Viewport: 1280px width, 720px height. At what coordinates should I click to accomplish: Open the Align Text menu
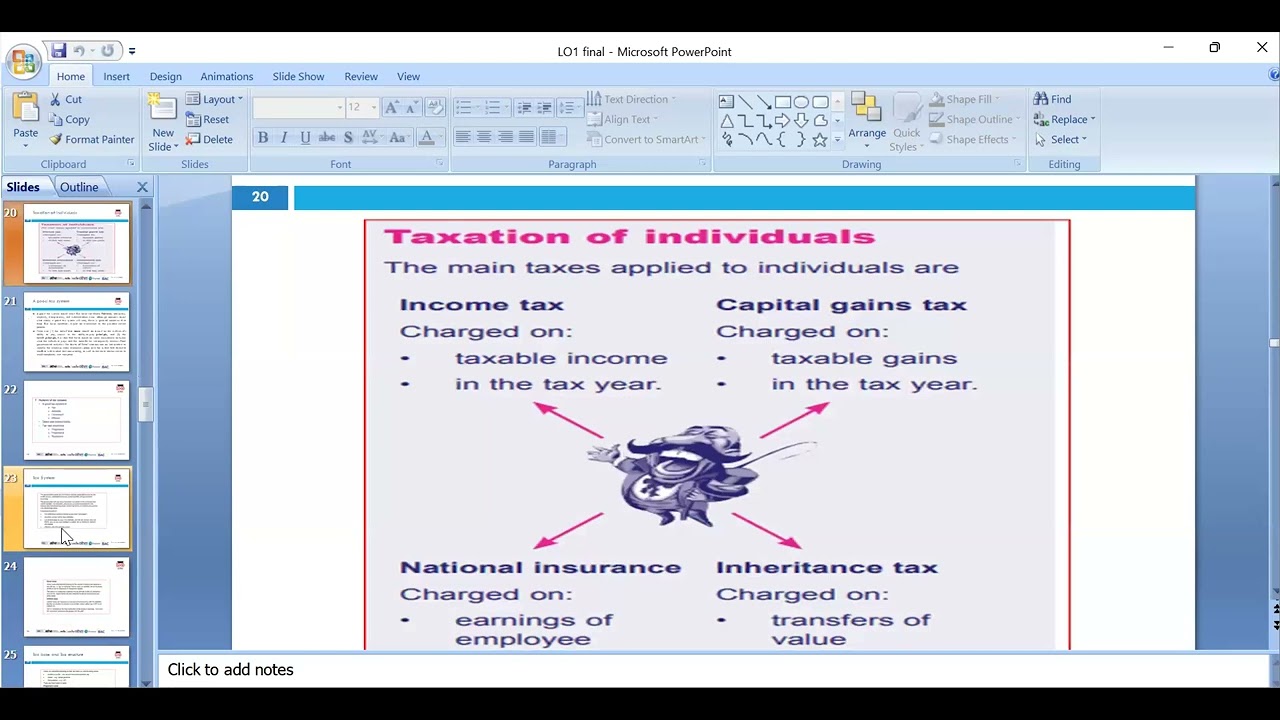coord(623,119)
